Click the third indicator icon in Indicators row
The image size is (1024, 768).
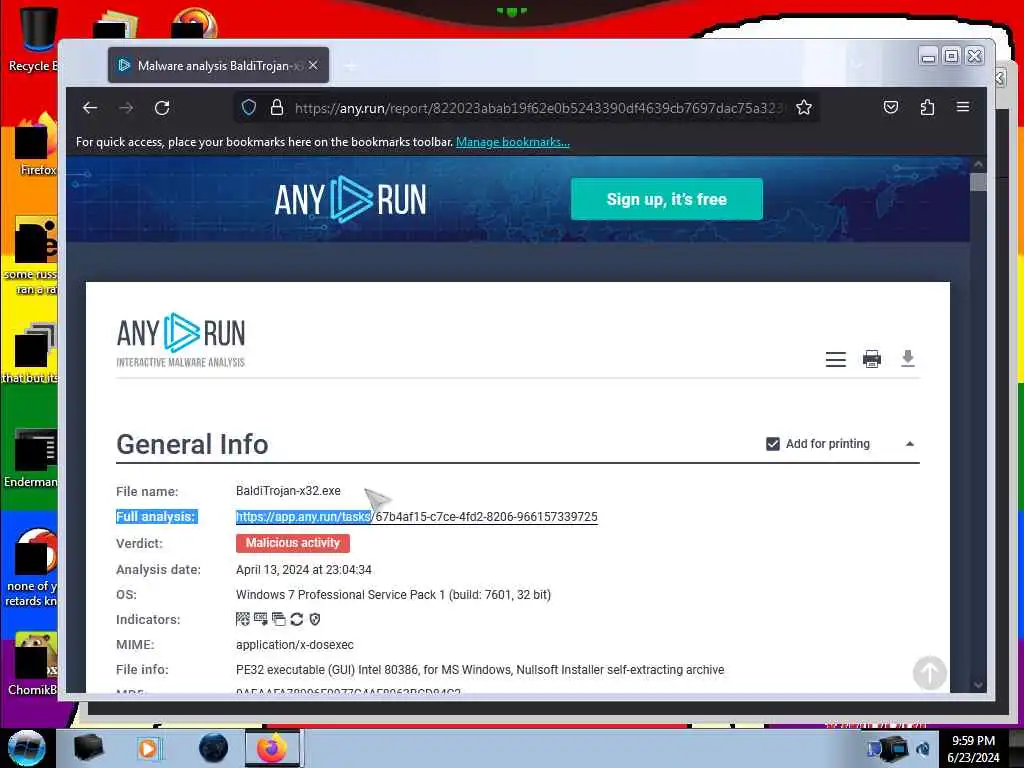point(279,619)
